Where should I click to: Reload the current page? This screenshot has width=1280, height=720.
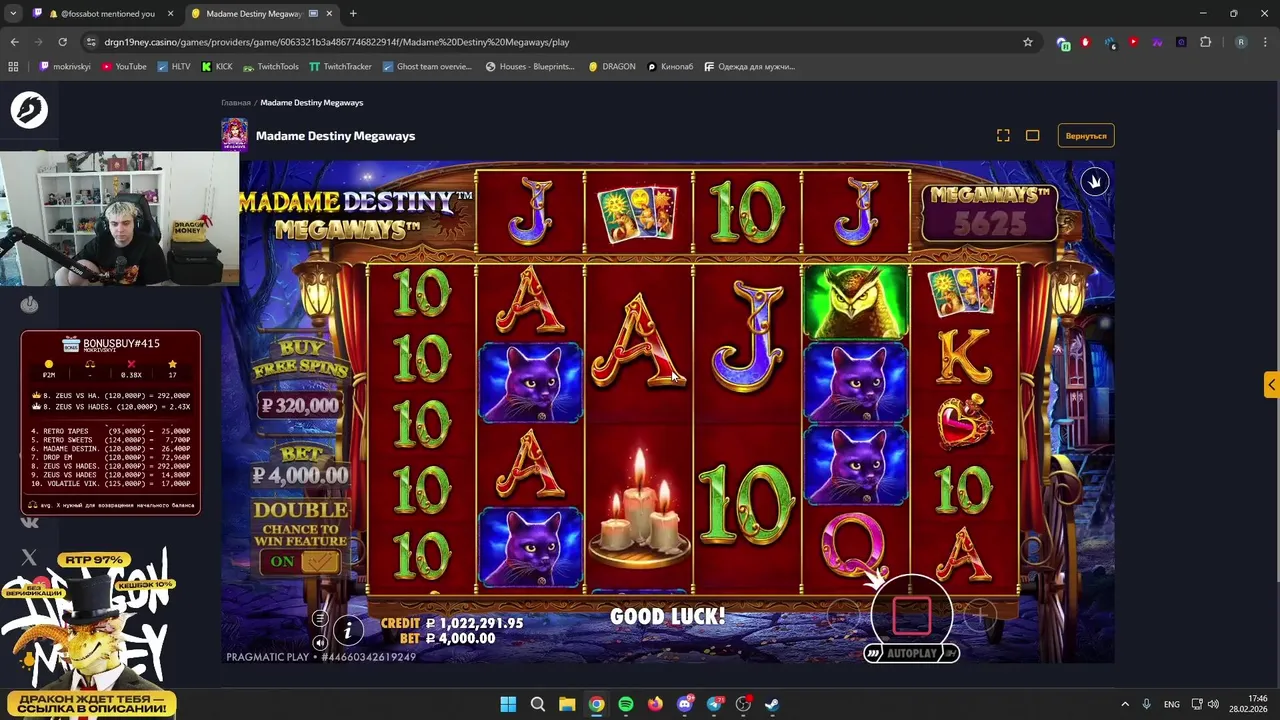pyautogui.click(x=63, y=42)
